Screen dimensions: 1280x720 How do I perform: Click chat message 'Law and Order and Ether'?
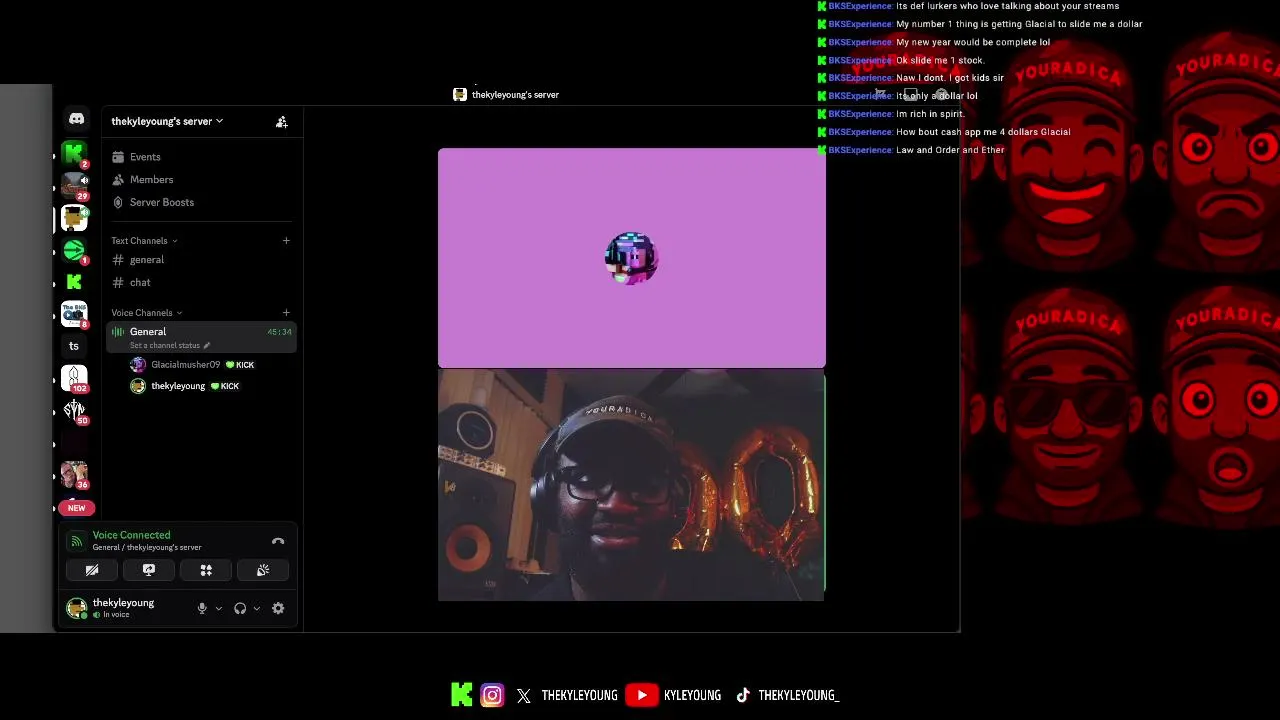(950, 150)
